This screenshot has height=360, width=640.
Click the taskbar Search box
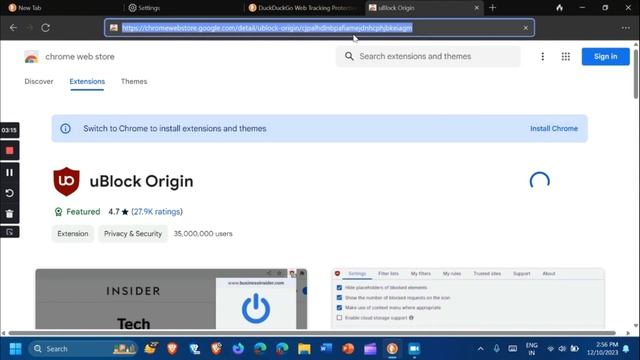point(83,349)
